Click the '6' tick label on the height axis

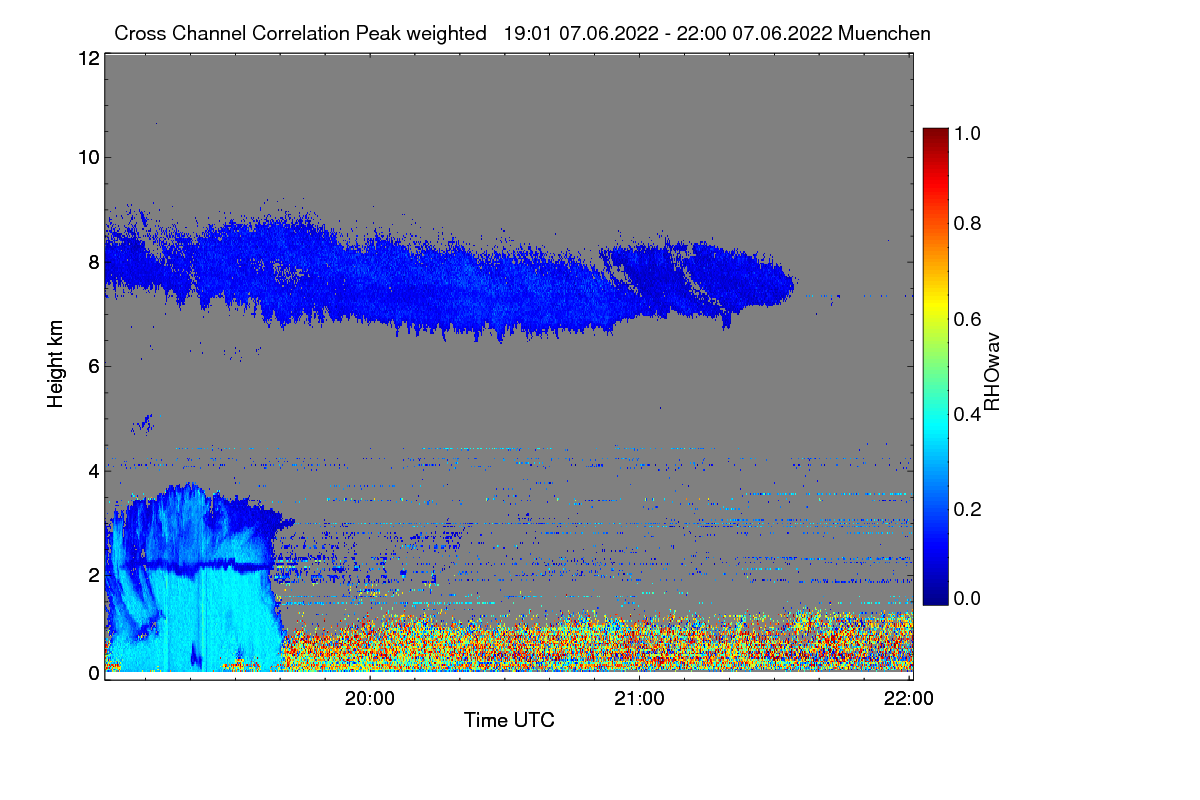click(94, 366)
